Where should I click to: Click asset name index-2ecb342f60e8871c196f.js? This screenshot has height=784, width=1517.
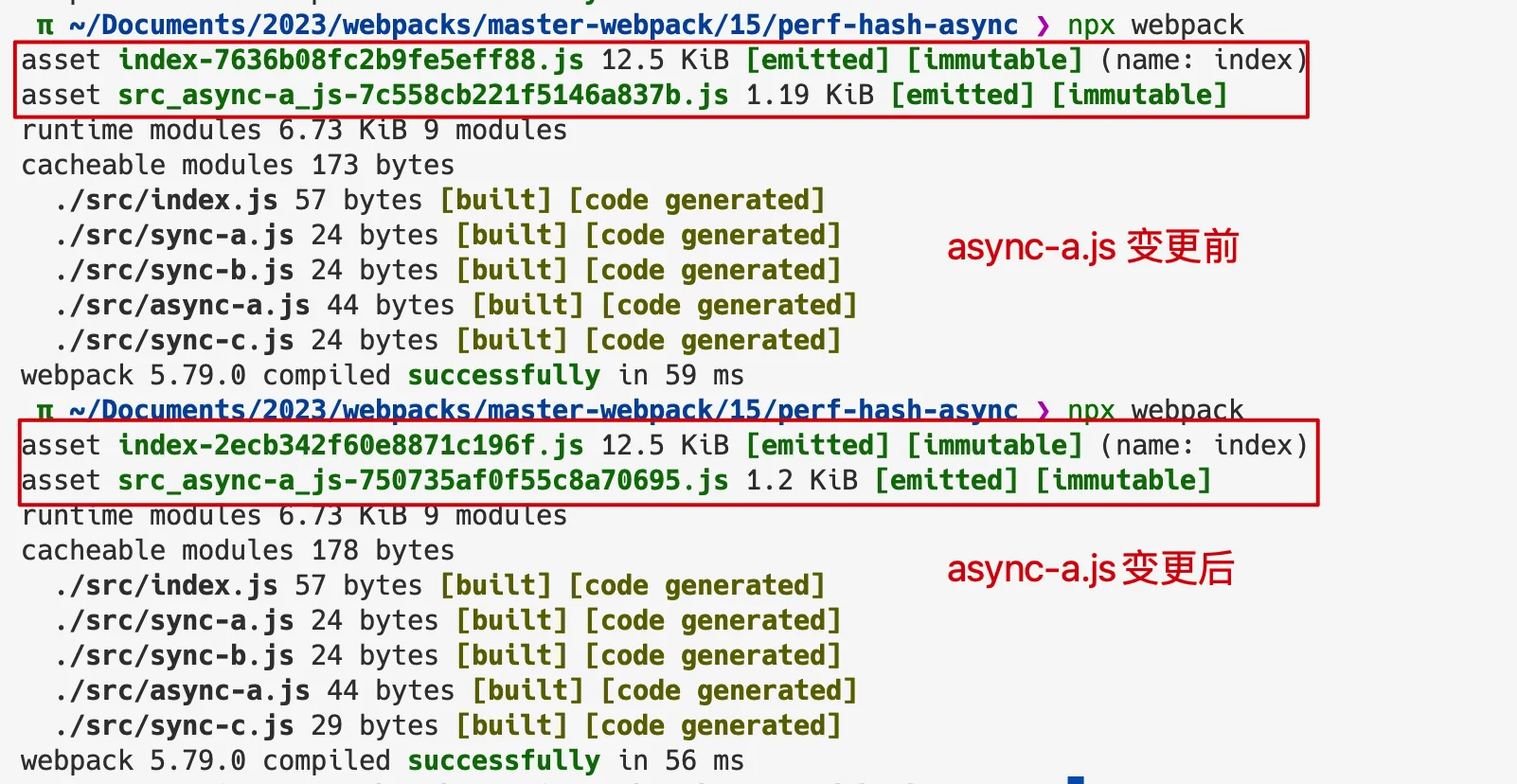coord(350,445)
